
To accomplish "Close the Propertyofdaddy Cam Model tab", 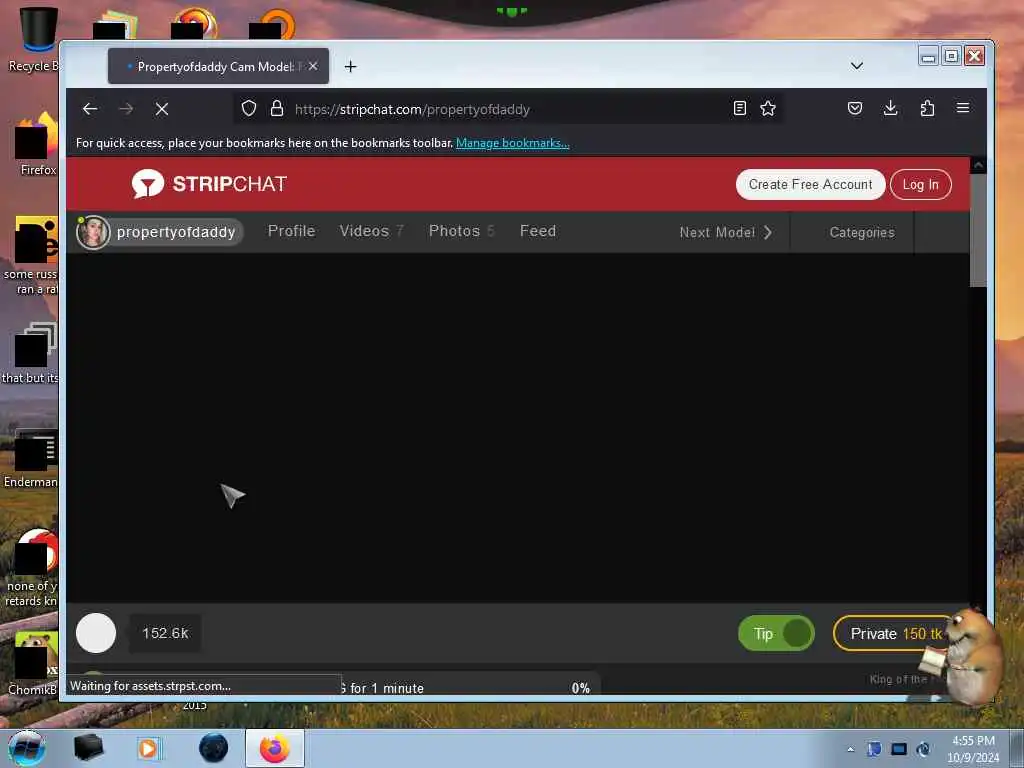I will click(x=313, y=66).
